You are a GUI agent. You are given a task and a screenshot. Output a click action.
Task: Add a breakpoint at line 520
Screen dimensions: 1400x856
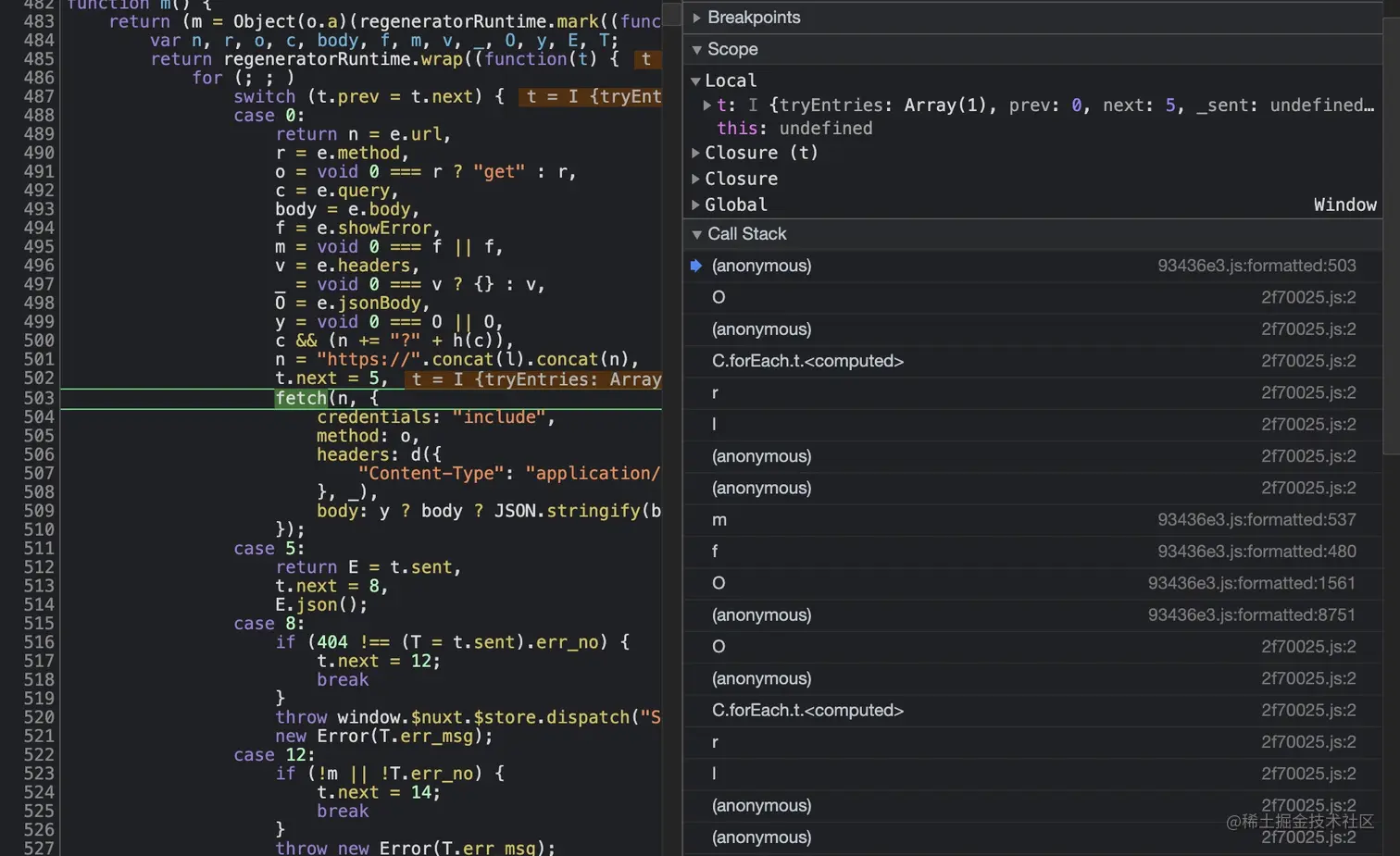coord(39,717)
